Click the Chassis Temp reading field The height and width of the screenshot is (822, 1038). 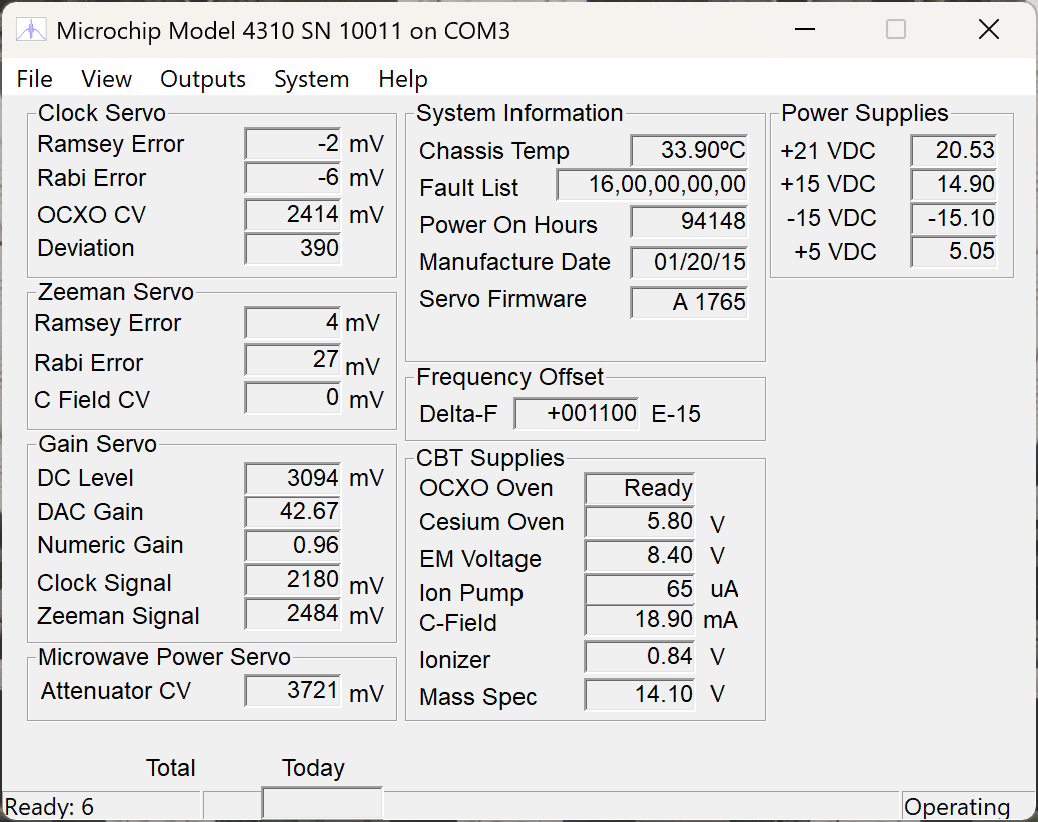click(689, 151)
